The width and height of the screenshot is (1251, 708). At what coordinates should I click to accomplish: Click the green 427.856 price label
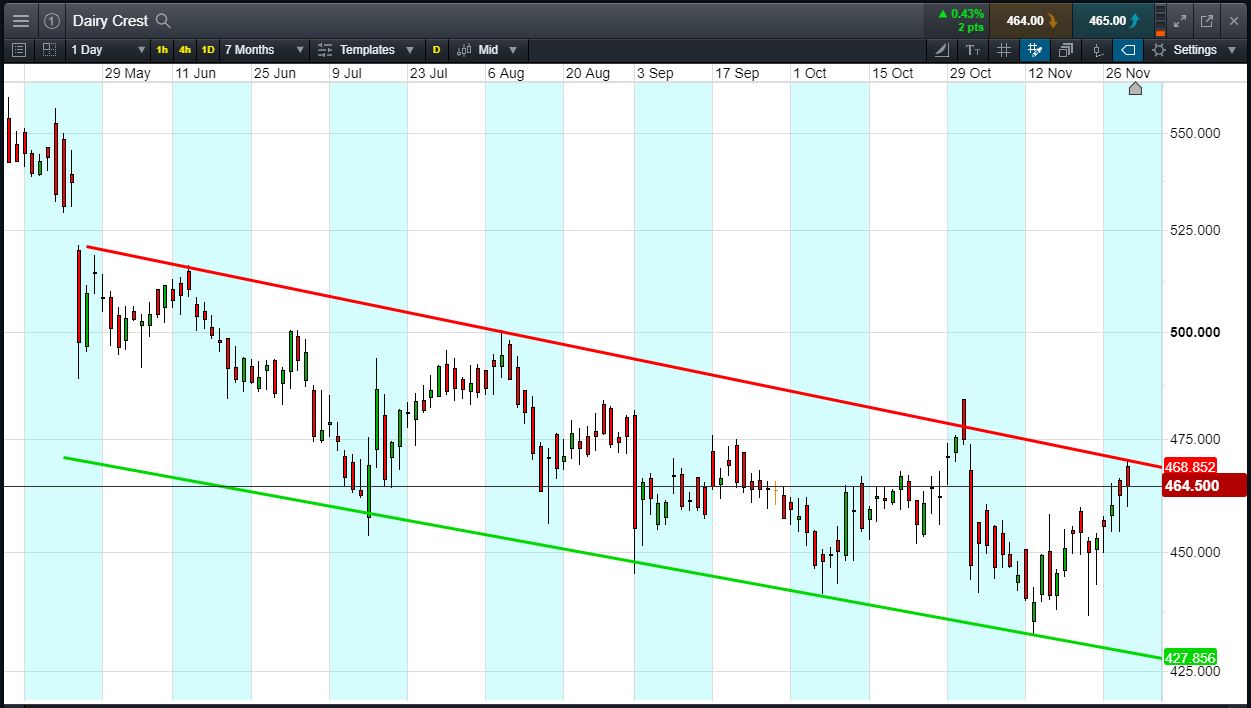tap(1190, 657)
